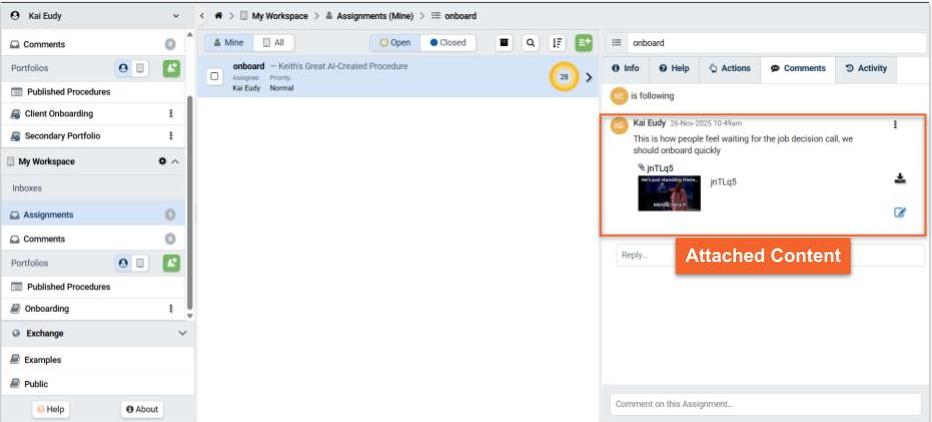This screenshot has width=932, height=422.
Task: Toggle the Closed status filter
Action: coord(448,43)
